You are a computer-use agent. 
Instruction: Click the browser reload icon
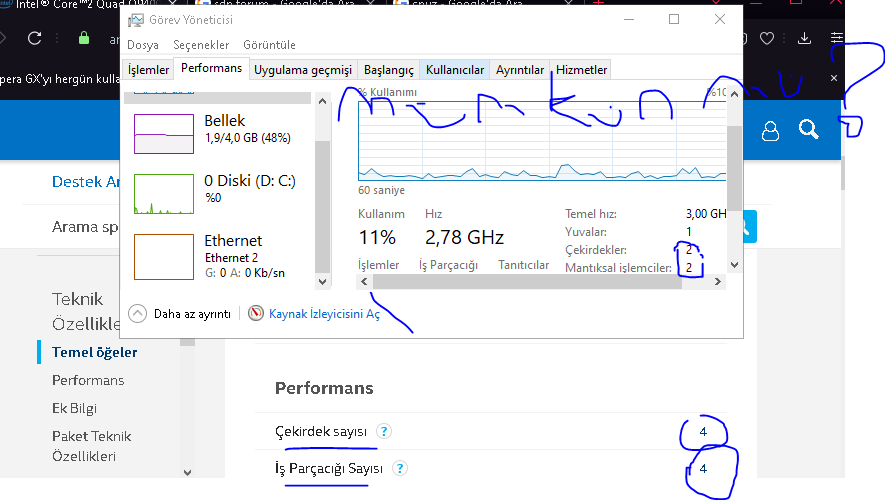coord(34,38)
